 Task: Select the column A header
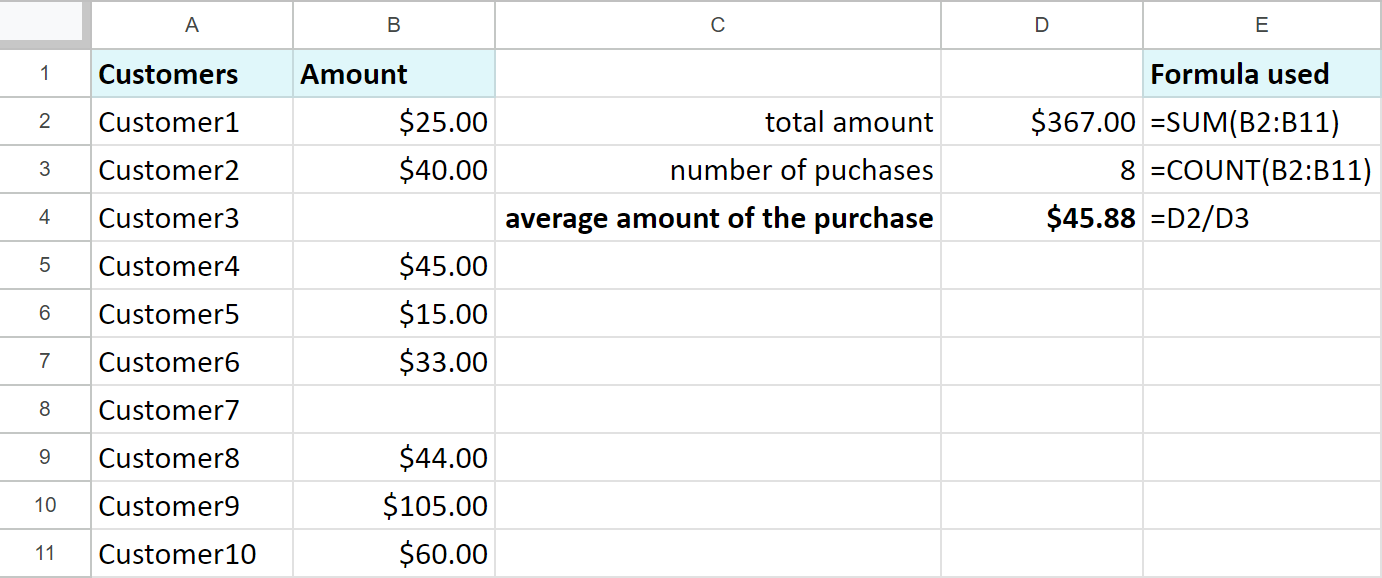pos(192,25)
